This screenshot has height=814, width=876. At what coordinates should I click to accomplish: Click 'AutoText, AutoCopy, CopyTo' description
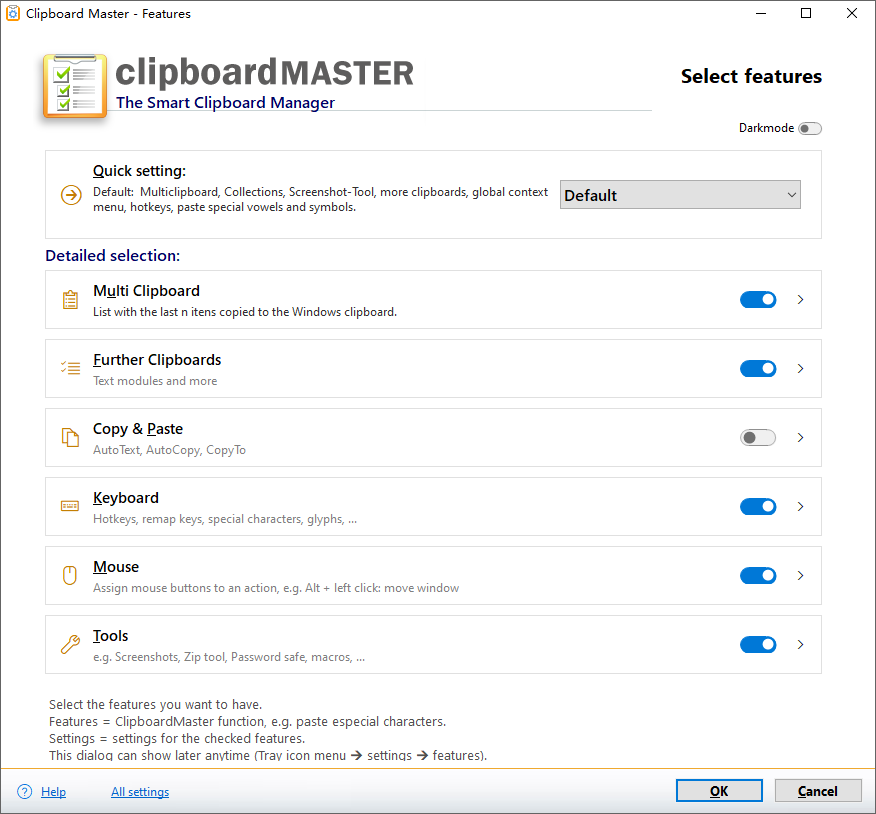[169, 450]
